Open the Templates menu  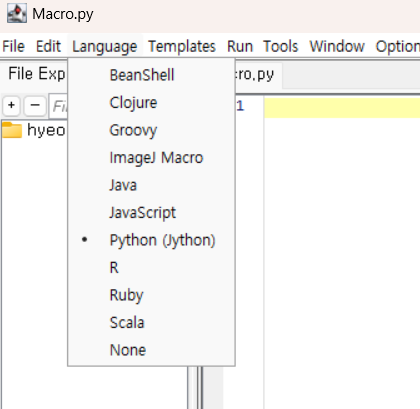click(182, 46)
